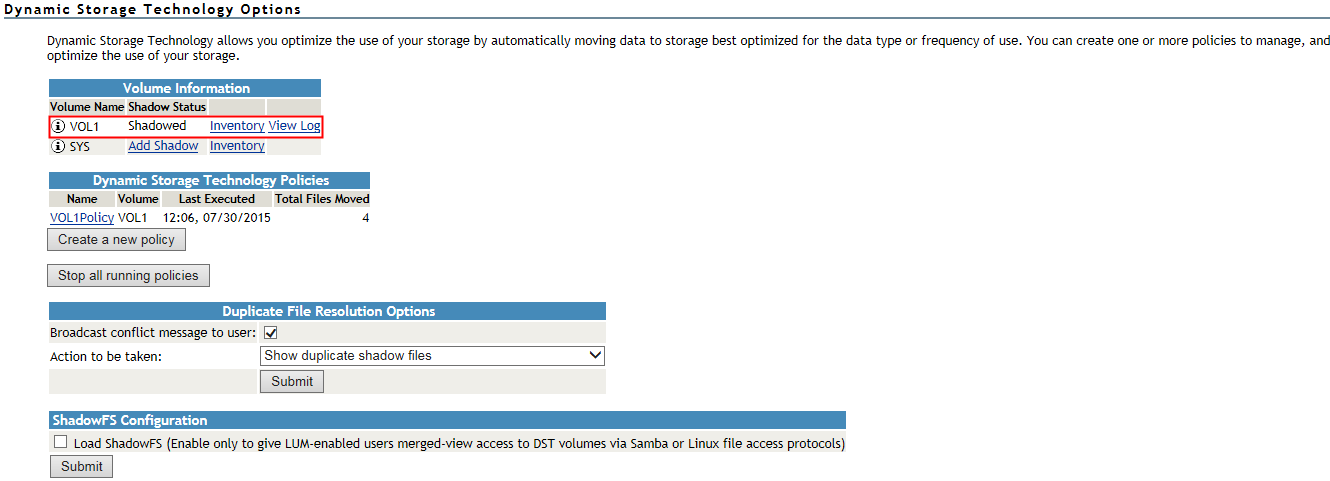Click the Last Executed column header

click(x=217, y=199)
